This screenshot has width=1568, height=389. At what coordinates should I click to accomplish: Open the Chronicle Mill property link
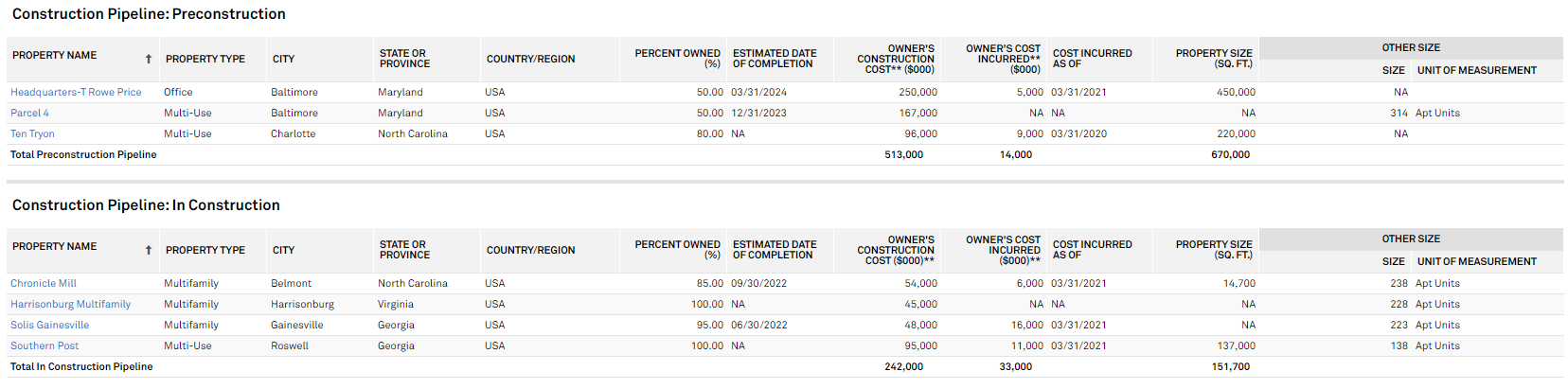(44, 283)
